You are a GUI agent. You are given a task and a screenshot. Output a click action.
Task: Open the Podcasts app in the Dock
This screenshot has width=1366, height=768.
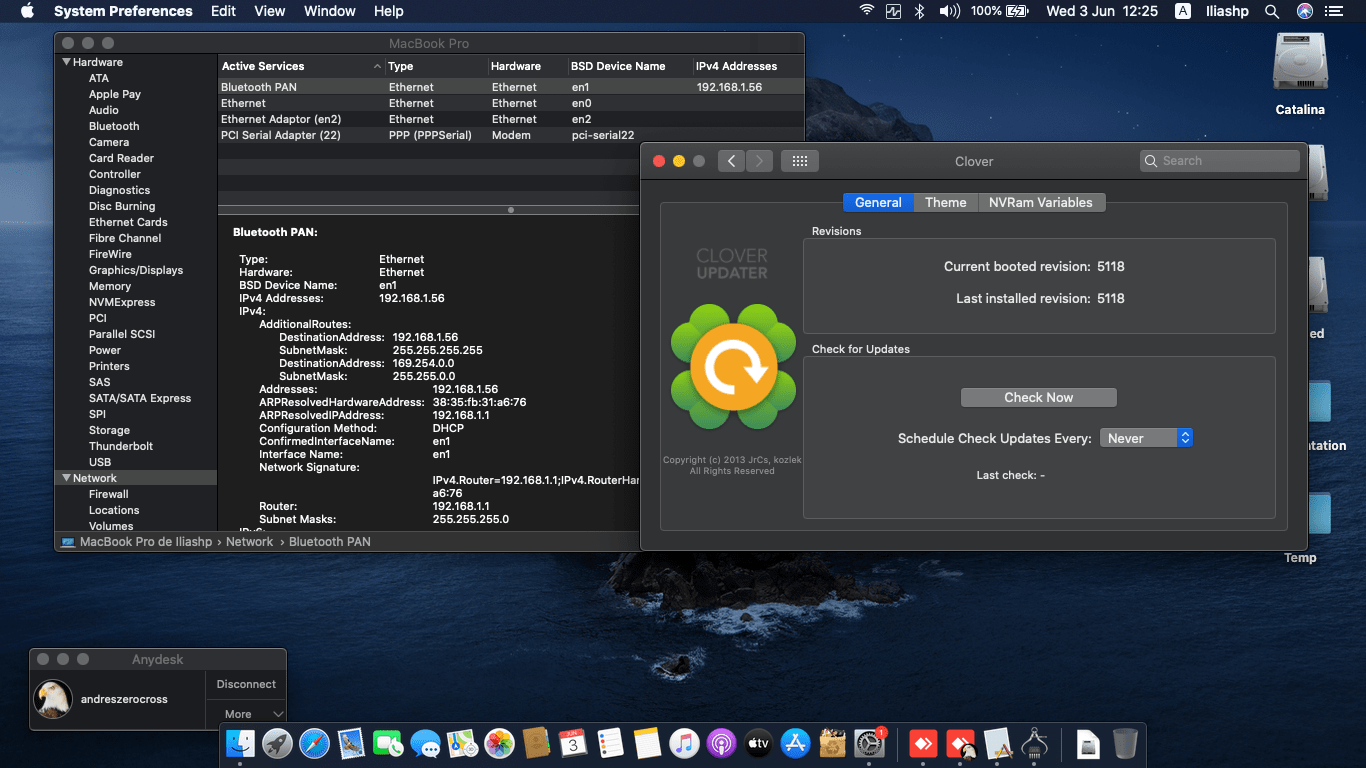point(721,743)
